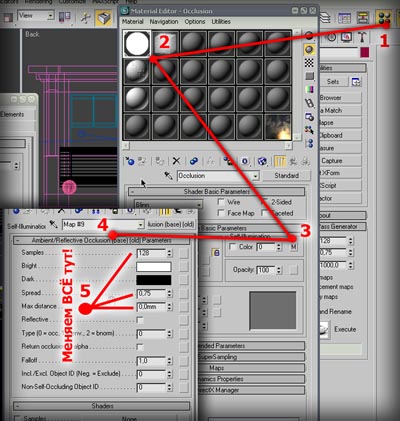Click Execute button
The width and height of the screenshot is (400, 421).
(345, 329)
